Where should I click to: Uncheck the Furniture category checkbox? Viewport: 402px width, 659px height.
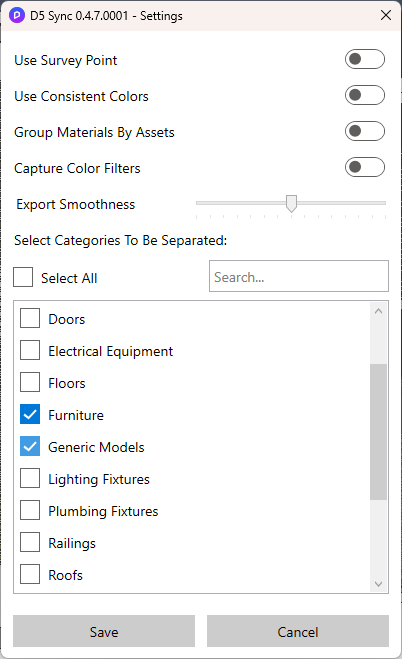[x=30, y=414]
